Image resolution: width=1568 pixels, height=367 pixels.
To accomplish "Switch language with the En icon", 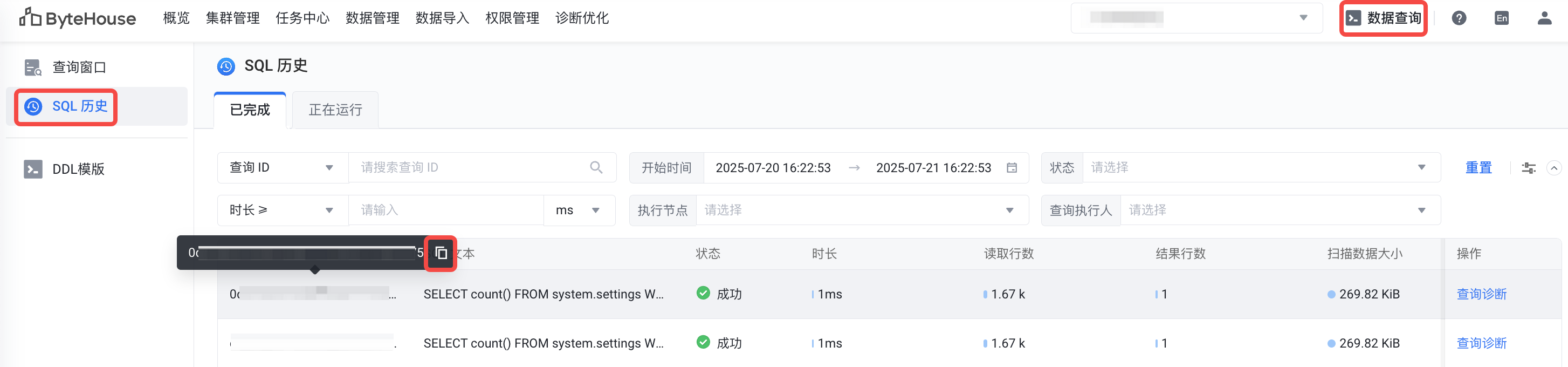I will (1501, 18).
